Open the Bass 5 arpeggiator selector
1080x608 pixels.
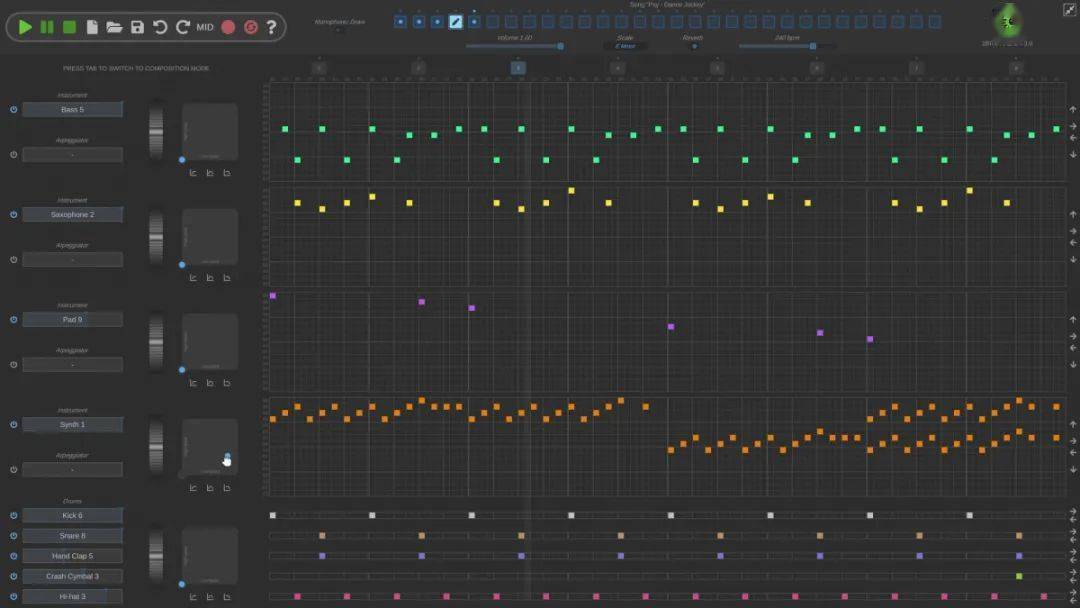(72, 155)
